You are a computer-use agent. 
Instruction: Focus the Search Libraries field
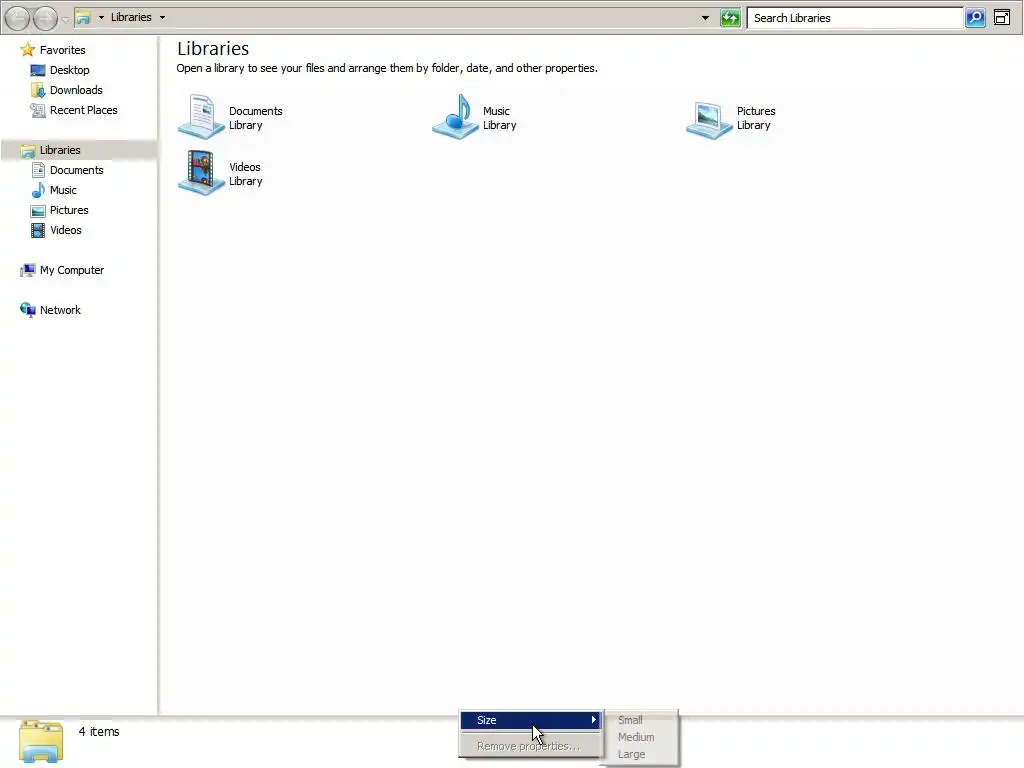(855, 18)
